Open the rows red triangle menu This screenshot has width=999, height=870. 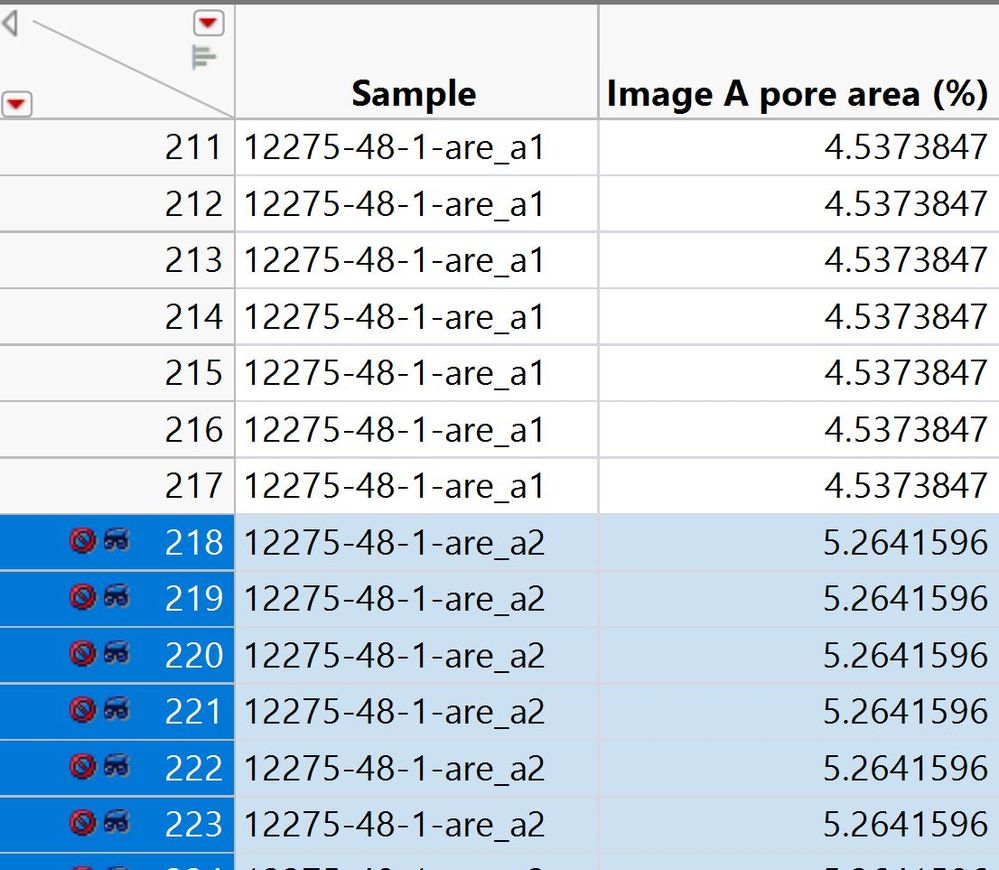[16, 104]
